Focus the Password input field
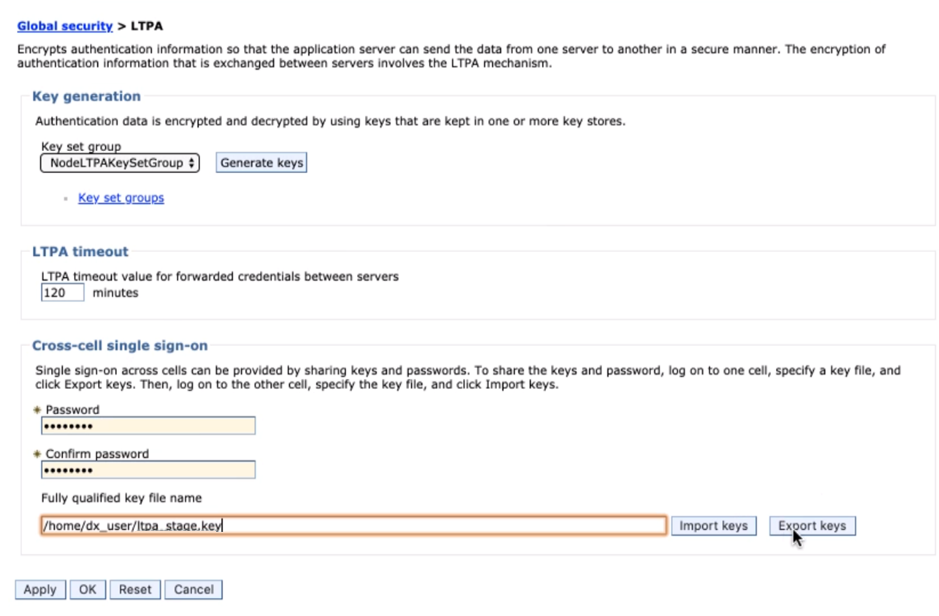The image size is (939, 616). [x=148, y=426]
